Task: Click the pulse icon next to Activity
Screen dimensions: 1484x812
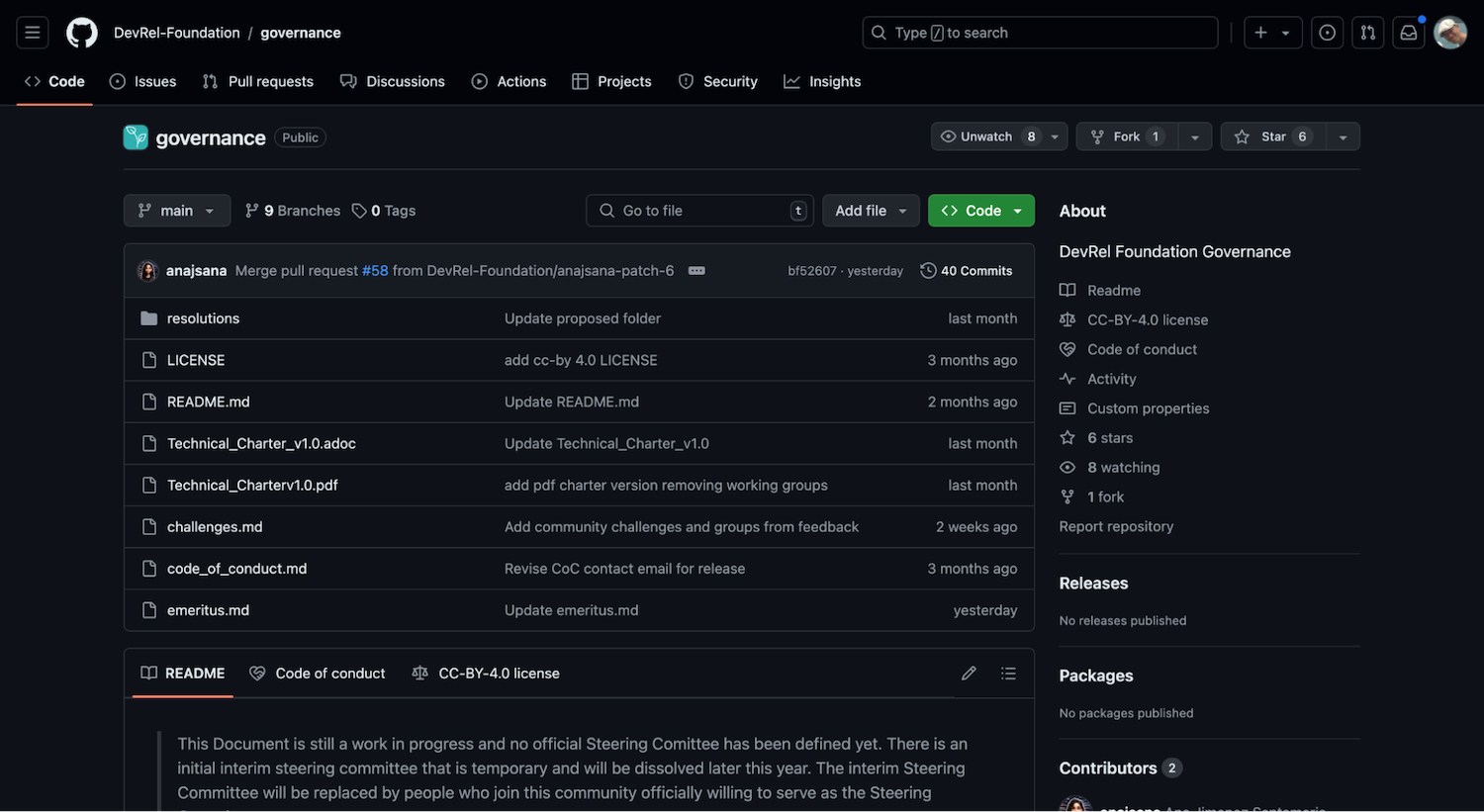Action: tap(1067, 379)
